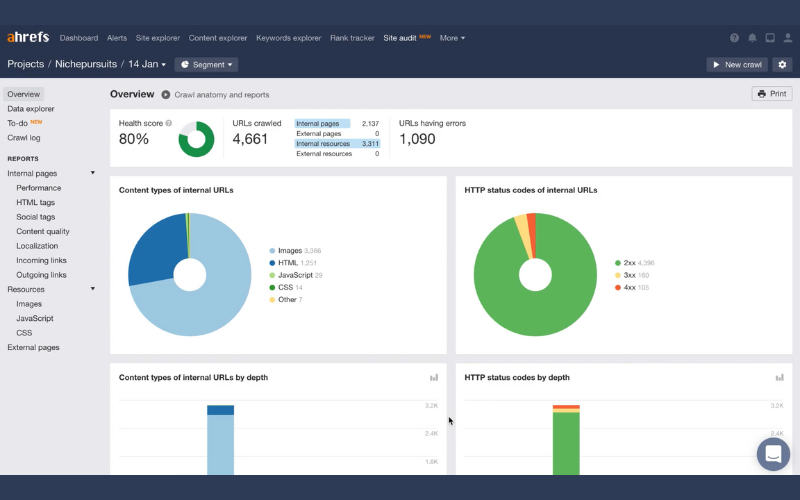Open the 14 Jan crawl date dropdown
Viewport: 800px width, 500px height.
147,64
